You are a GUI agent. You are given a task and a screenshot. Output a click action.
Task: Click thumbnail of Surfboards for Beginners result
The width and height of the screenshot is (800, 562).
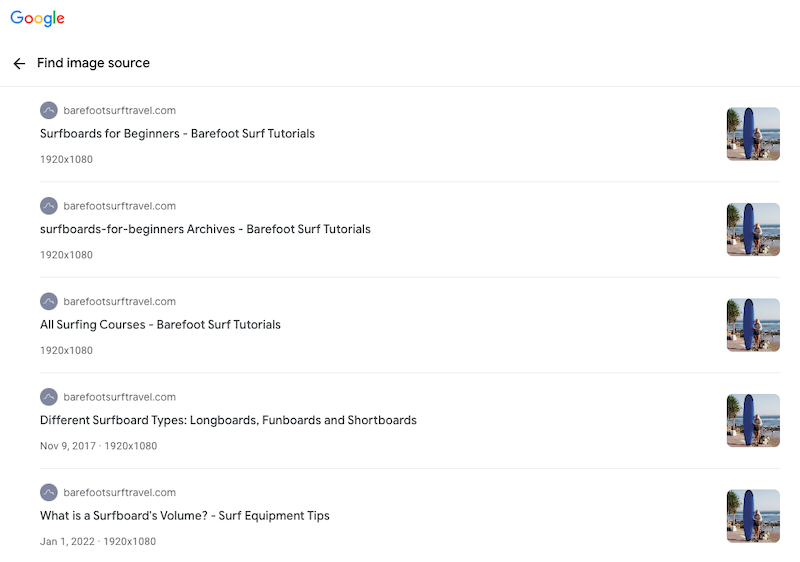pyautogui.click(x=753, y=134)
